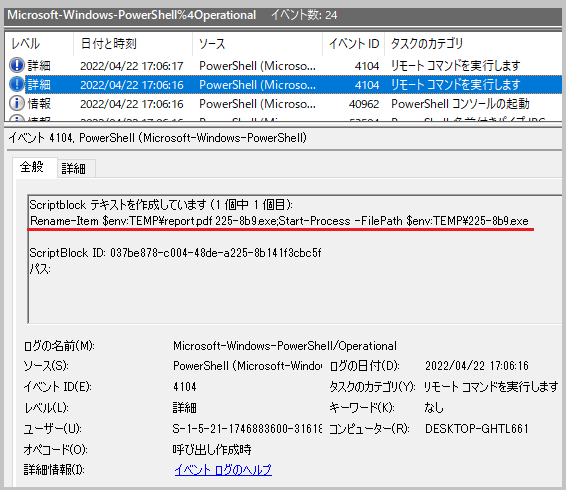This screenshot has height=490, width=566.
Task: Select the PowerShell コンソールの起動 category cell
Action: [460, 104]
